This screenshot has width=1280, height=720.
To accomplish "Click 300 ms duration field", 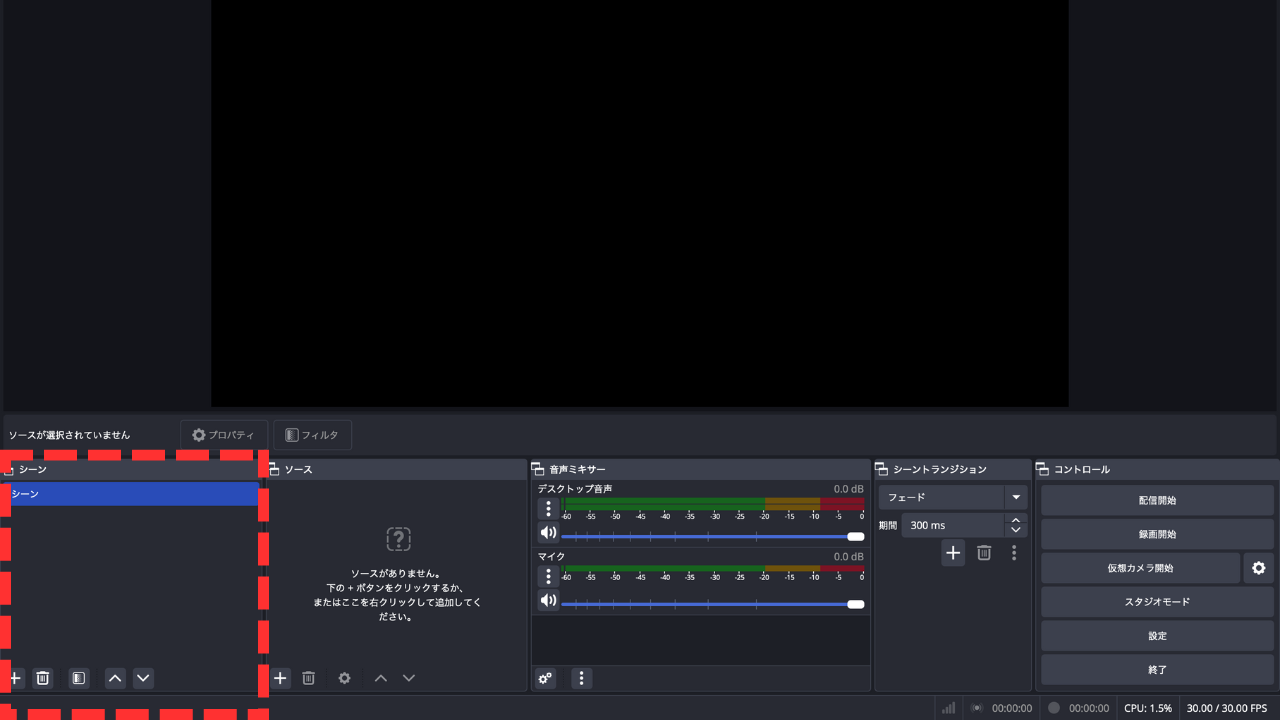I will [x=953, y=525].
